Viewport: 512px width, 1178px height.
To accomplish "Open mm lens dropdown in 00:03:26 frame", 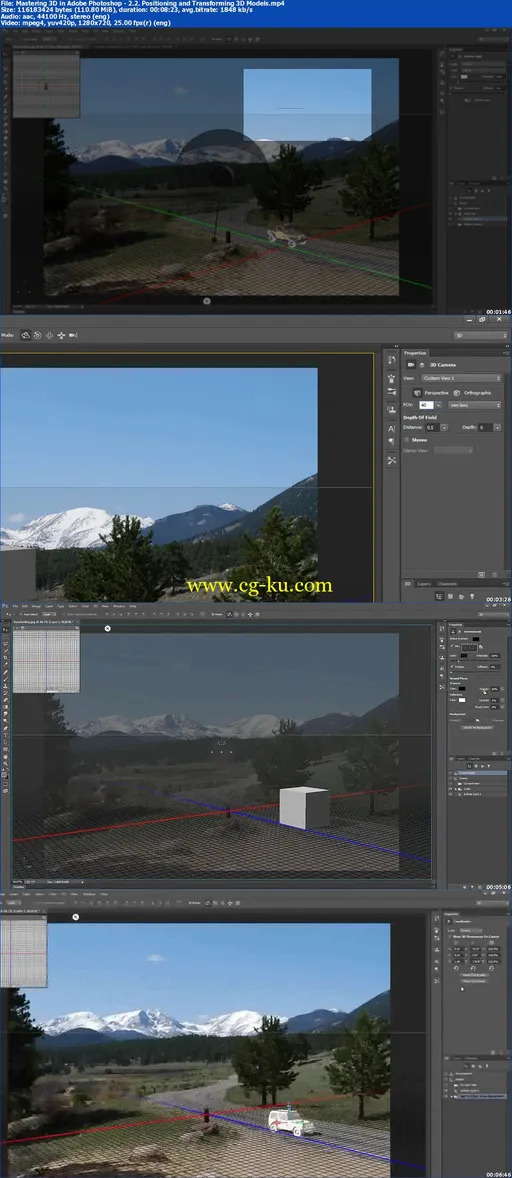I will pyautogui.click(x=474, y=405).
